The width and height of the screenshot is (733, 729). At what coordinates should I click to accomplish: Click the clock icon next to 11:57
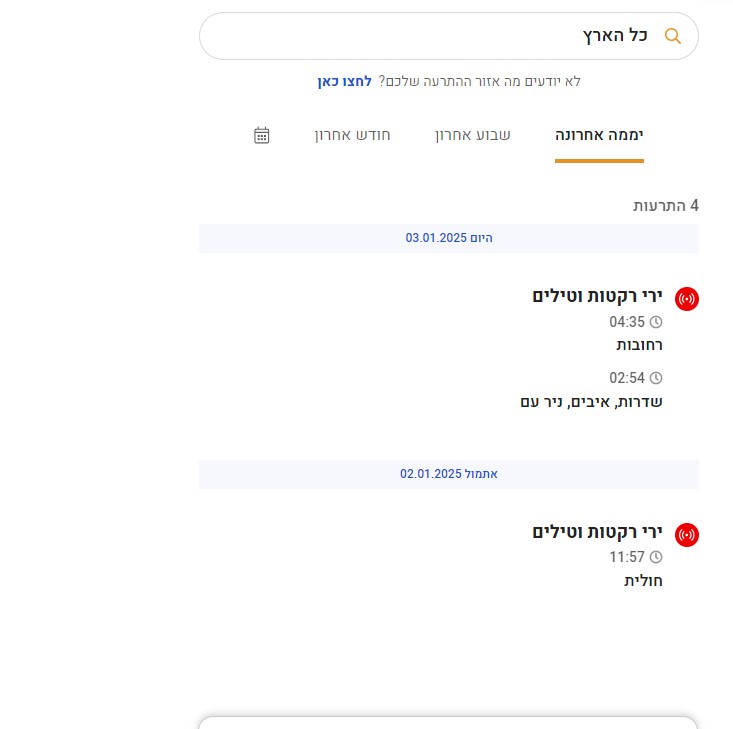pos(656,557)
